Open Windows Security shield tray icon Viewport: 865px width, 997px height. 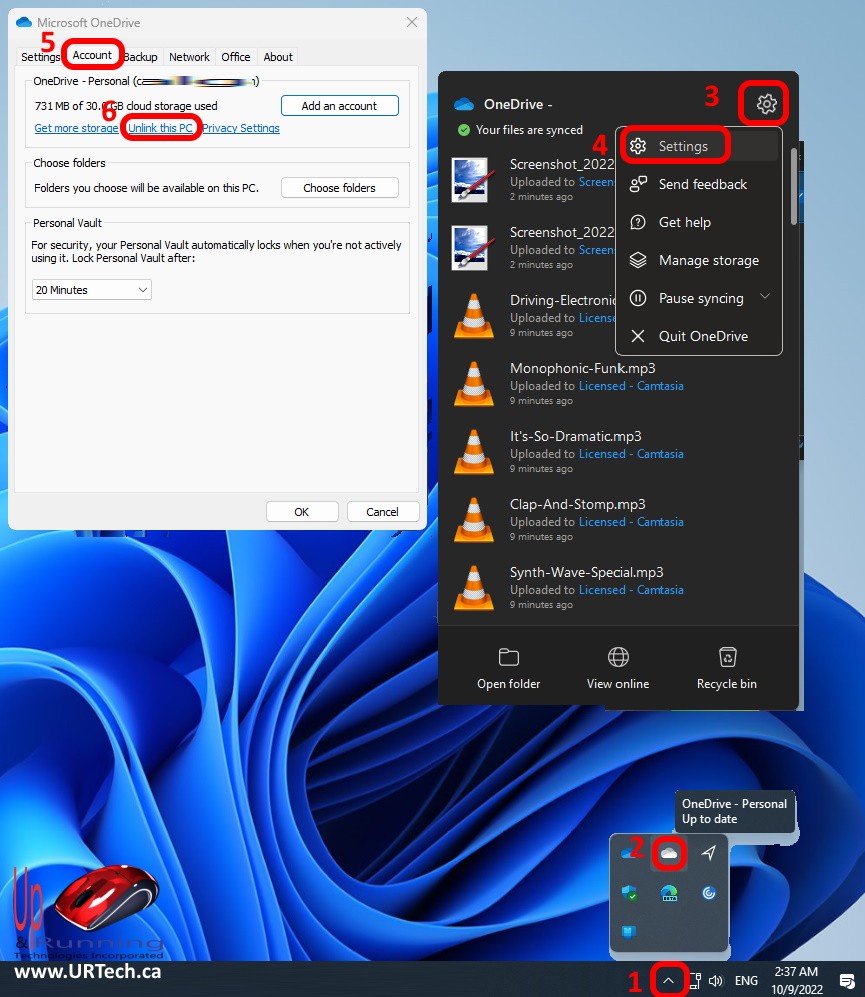[x=630, y=894]
